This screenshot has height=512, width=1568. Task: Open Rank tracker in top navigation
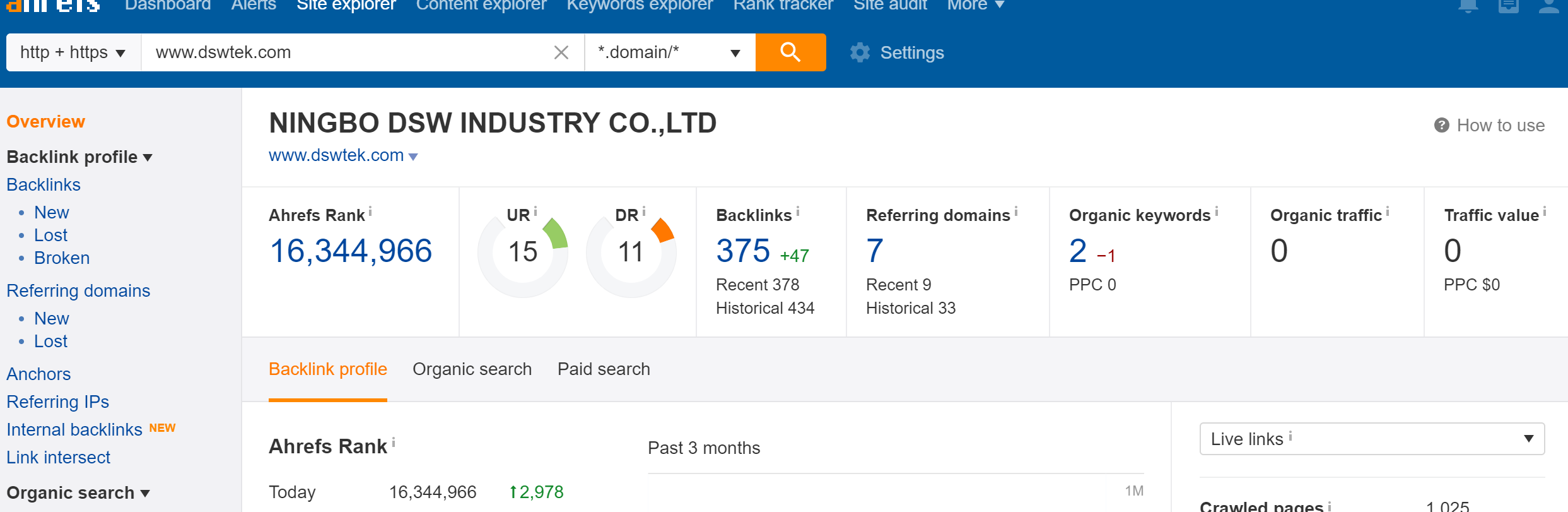(x=783, y=5)
